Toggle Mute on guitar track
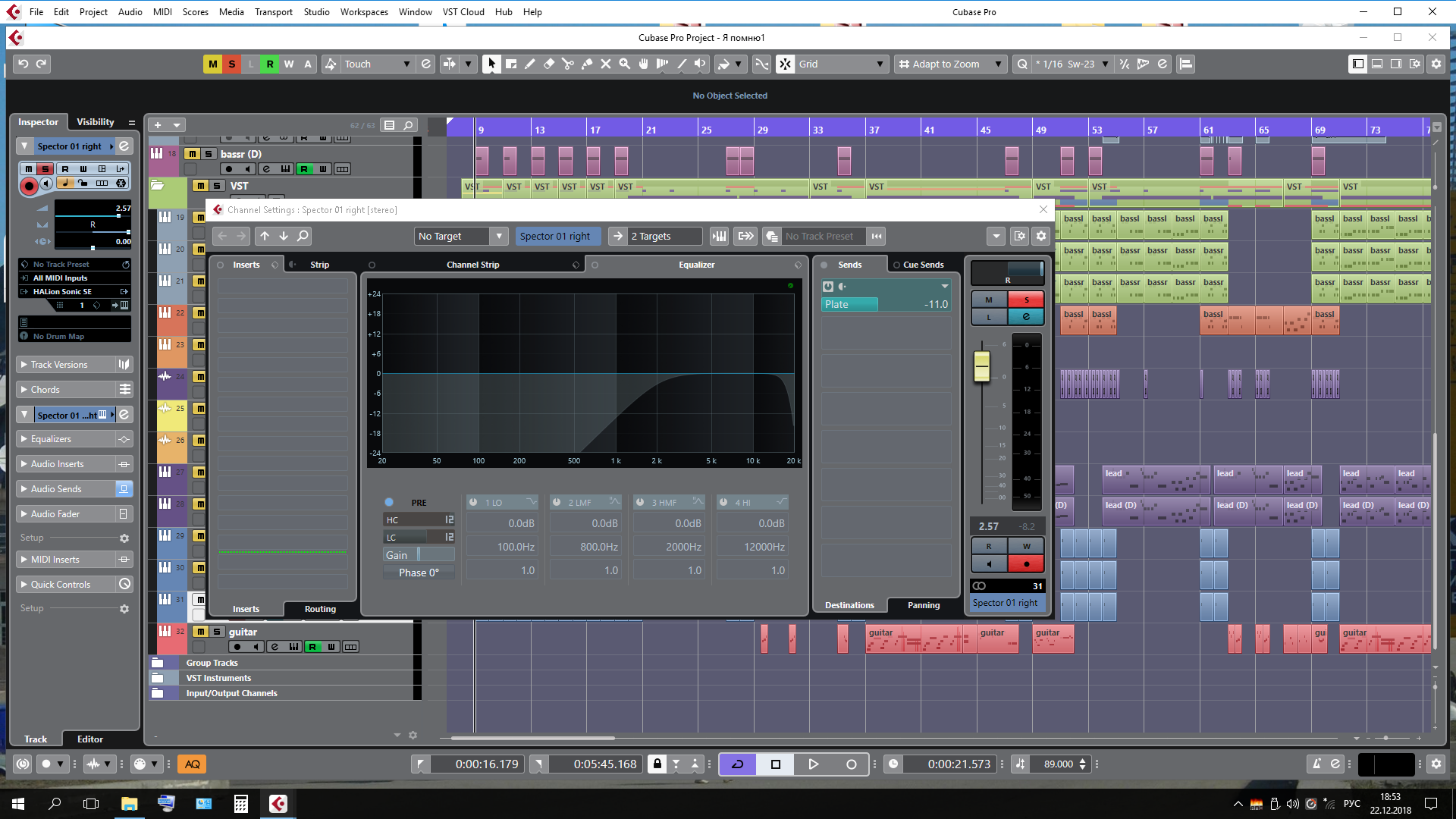The height and width of the screenshot is (819, 1456). 200,632
